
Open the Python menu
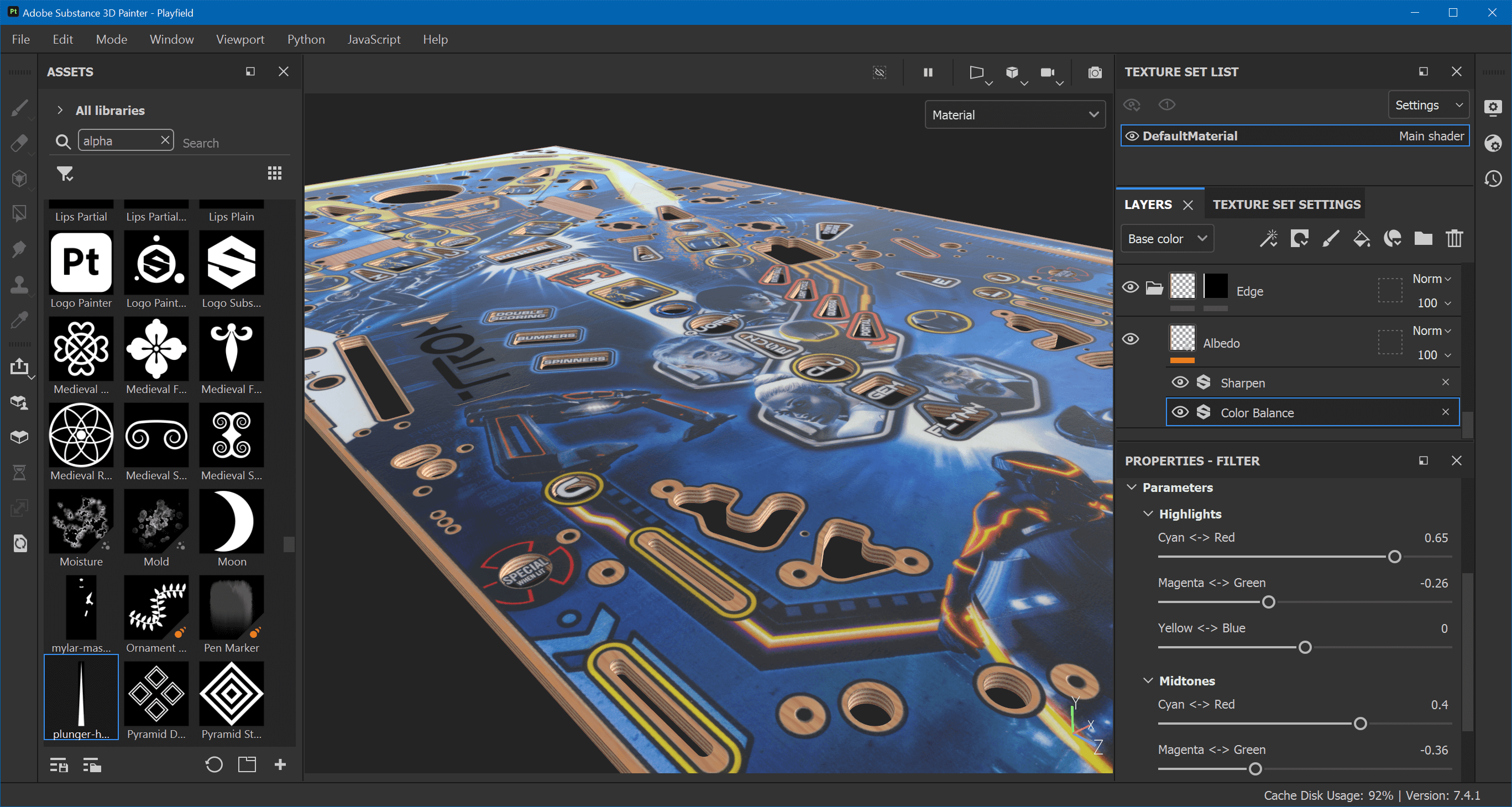(x=306, y=39)
